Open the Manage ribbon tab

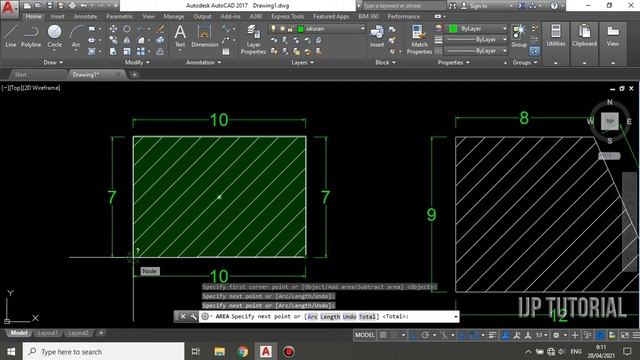tap(173, 16)
